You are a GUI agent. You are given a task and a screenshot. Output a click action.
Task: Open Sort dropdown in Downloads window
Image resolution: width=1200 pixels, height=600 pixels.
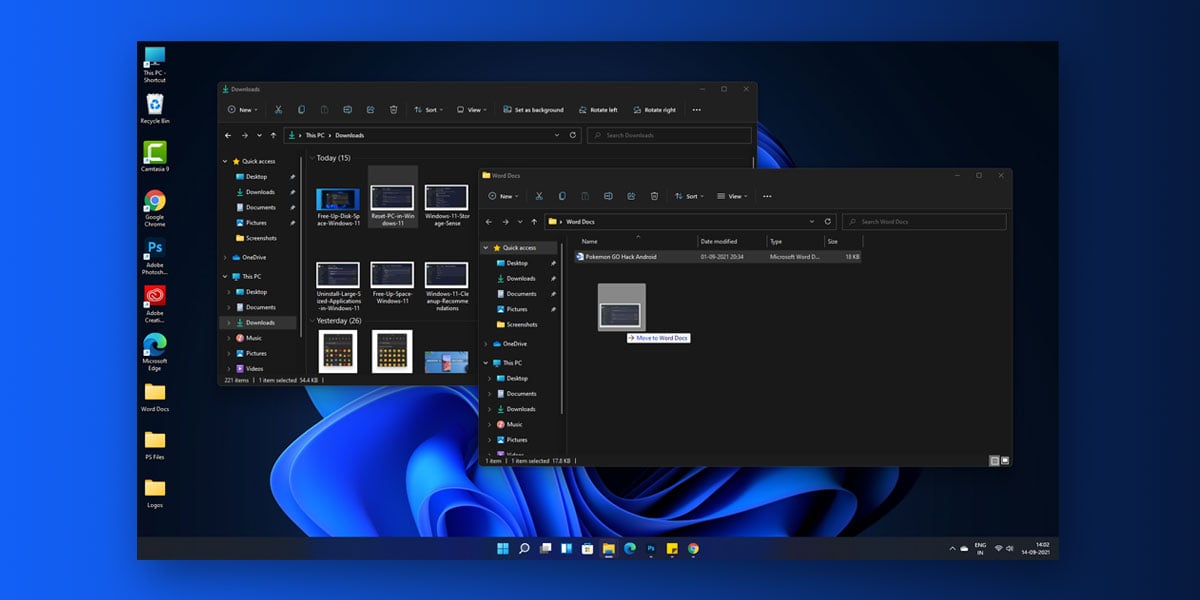(429, 110)
